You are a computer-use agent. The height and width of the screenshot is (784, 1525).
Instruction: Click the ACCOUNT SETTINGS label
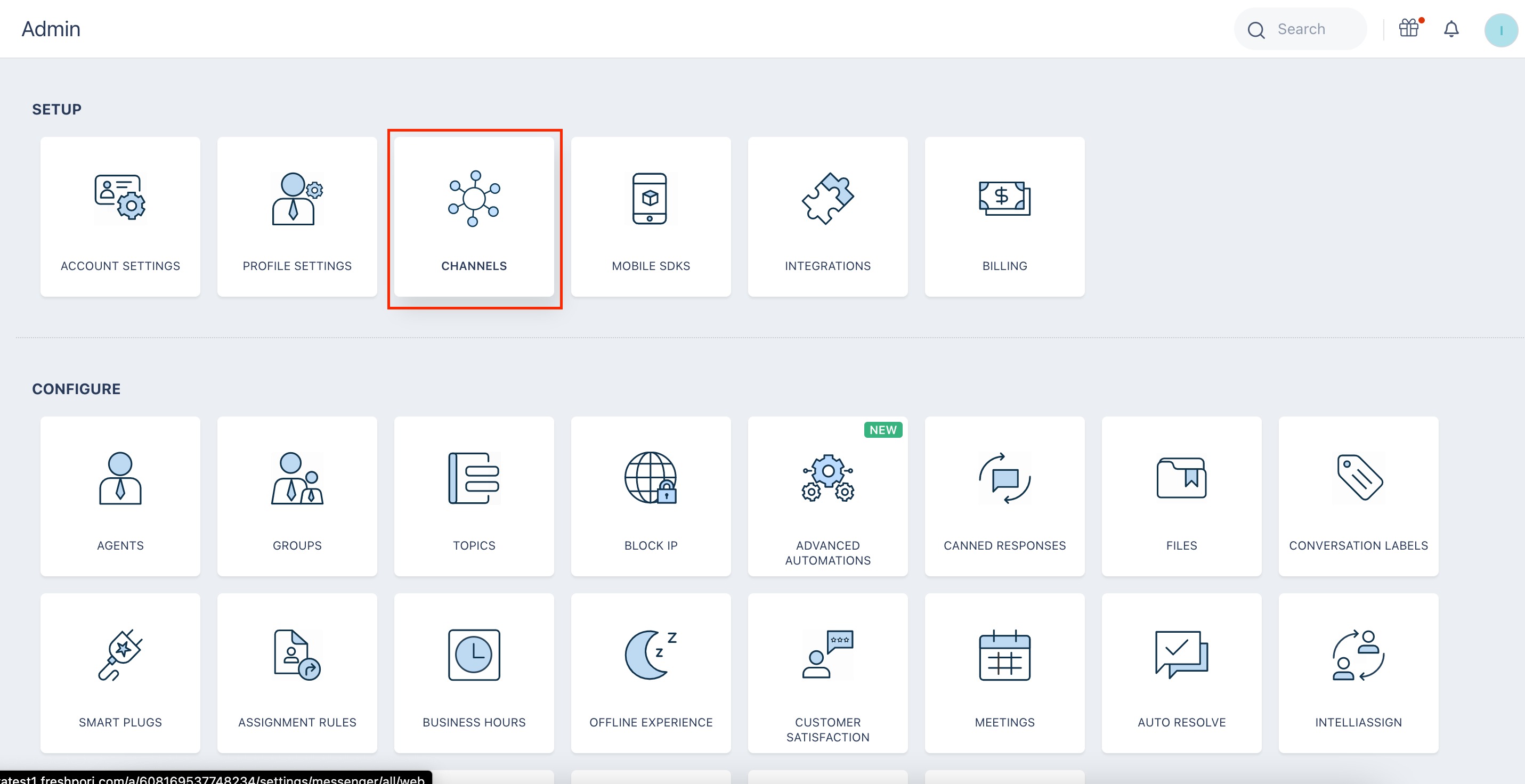(x=120, y=266)
